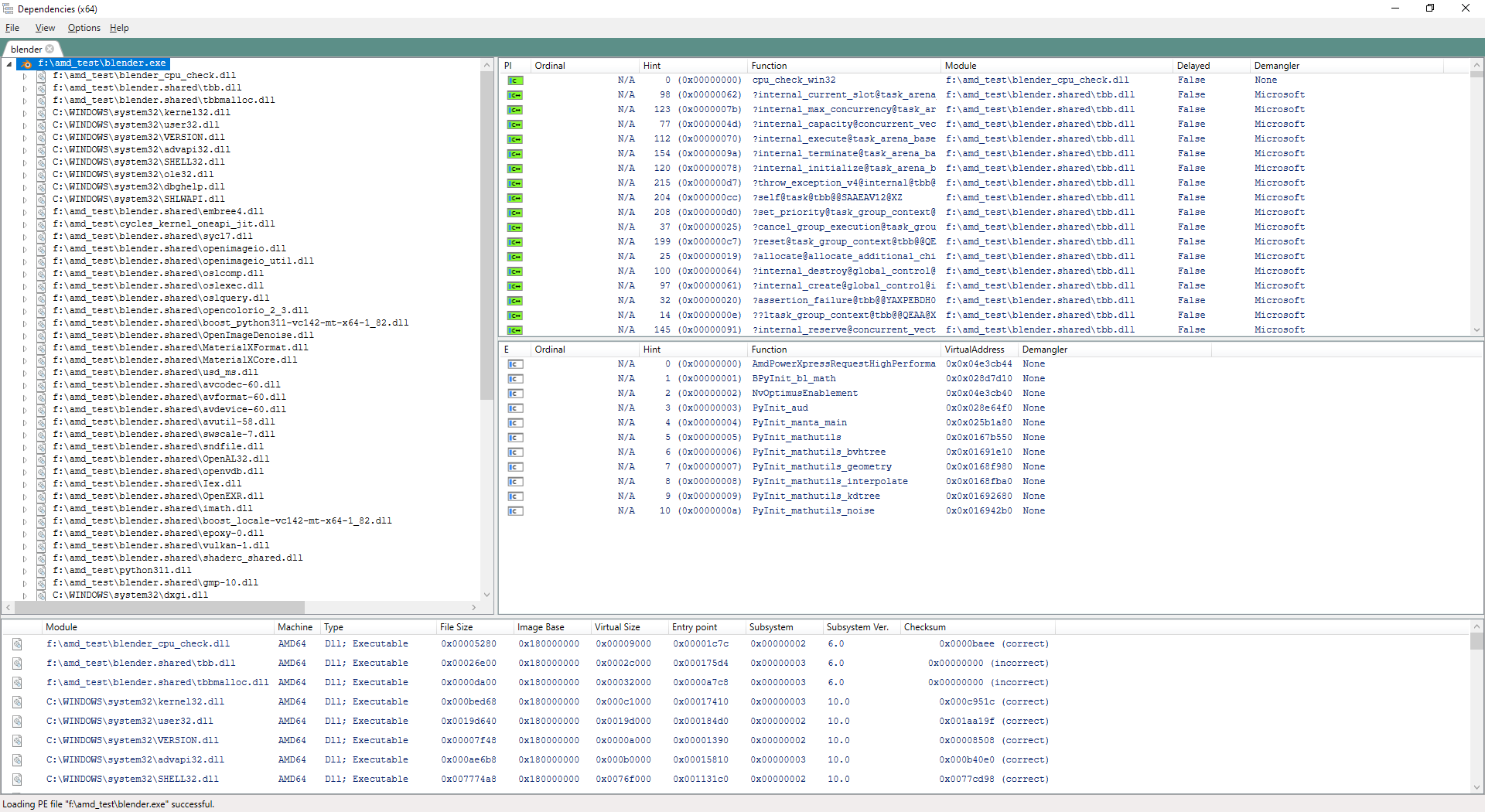Select the ?assertion_failure@tbb import row
The height and width of the screenshot is (812, 1485).
pyautogui.click(x=984, y=301)
